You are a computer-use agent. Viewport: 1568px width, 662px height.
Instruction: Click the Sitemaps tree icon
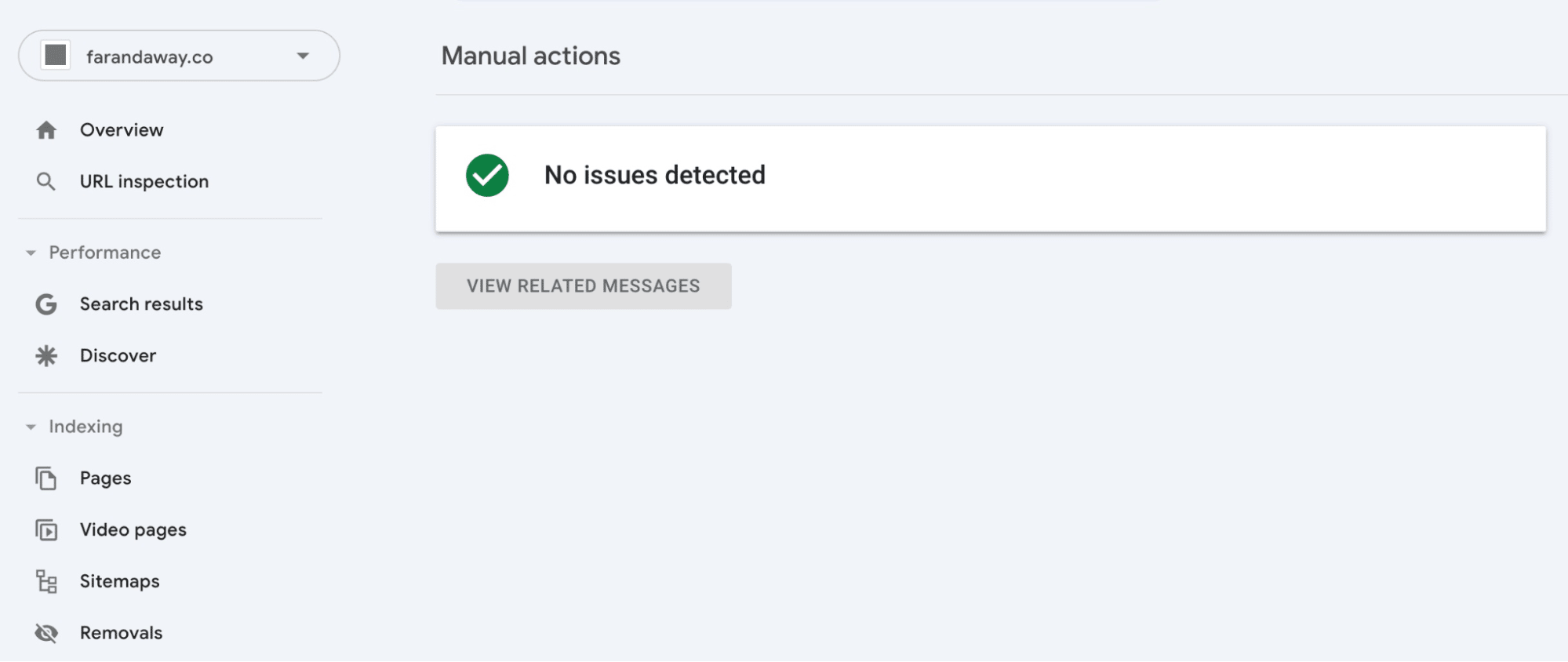click(46, 582)
